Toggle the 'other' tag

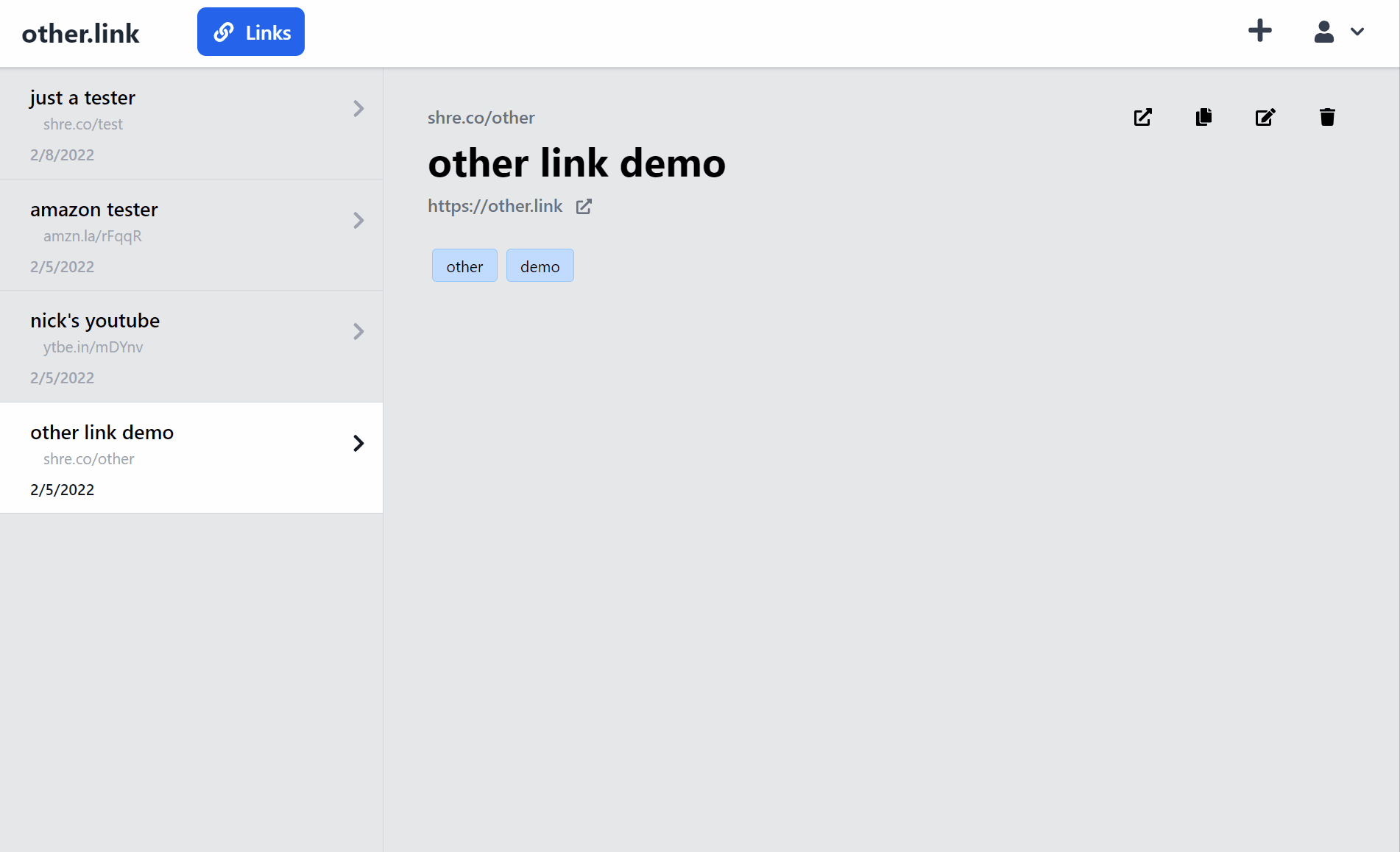point(464,266)
